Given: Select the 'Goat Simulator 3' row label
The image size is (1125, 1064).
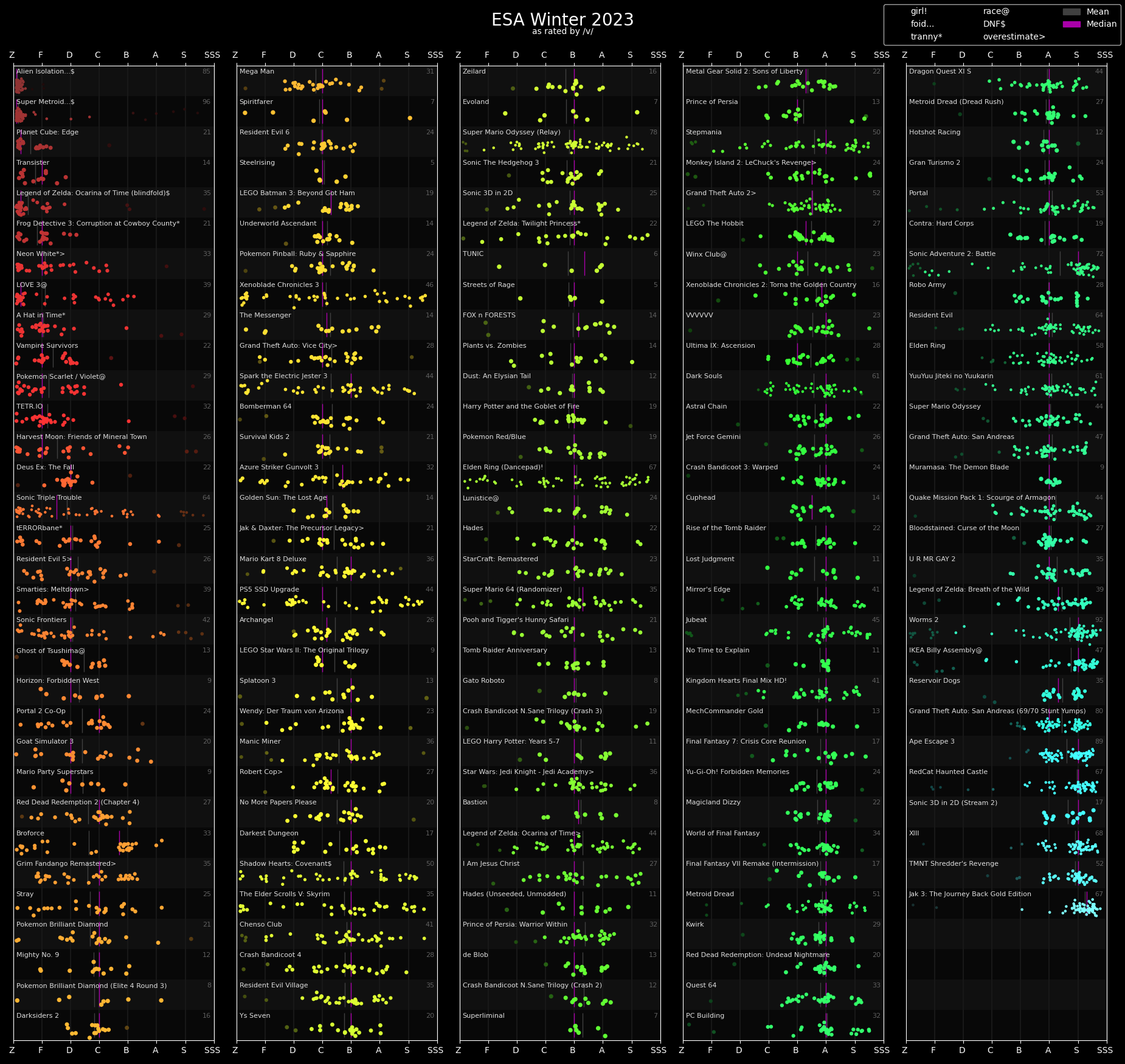Looking at the screenshot, I should 45,742.
